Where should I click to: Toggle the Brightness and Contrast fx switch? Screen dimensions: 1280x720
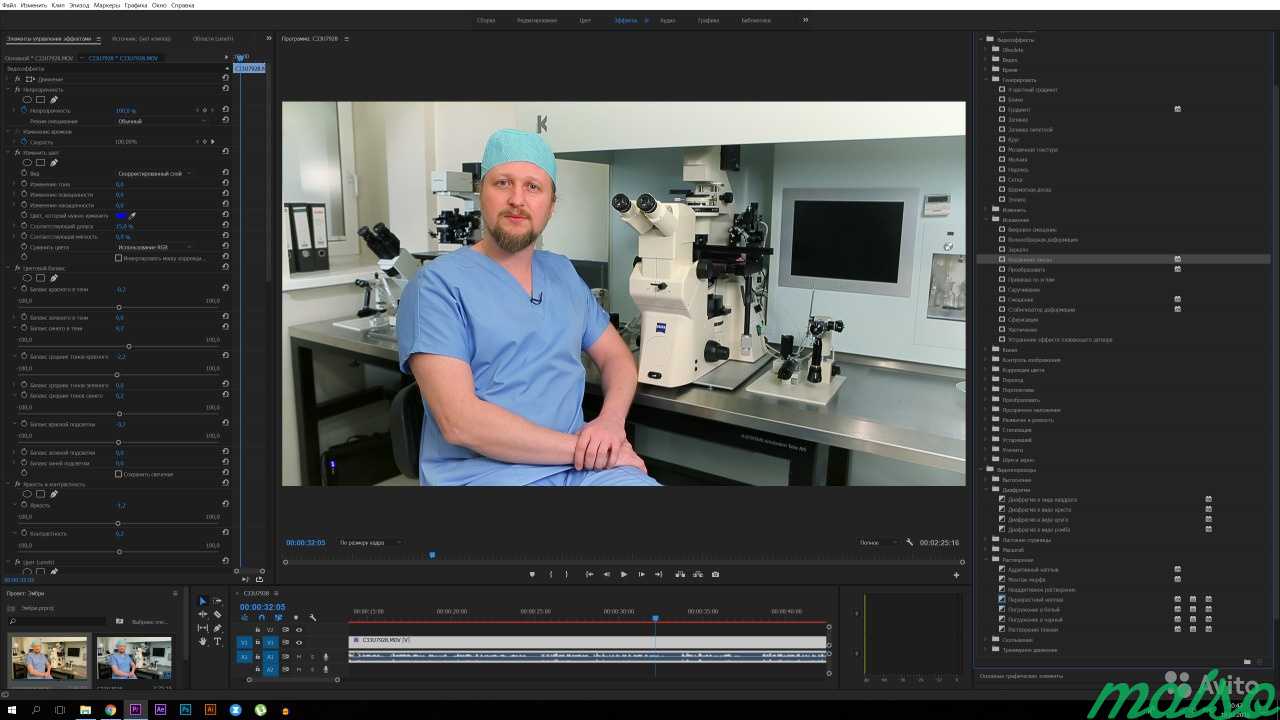17,484
